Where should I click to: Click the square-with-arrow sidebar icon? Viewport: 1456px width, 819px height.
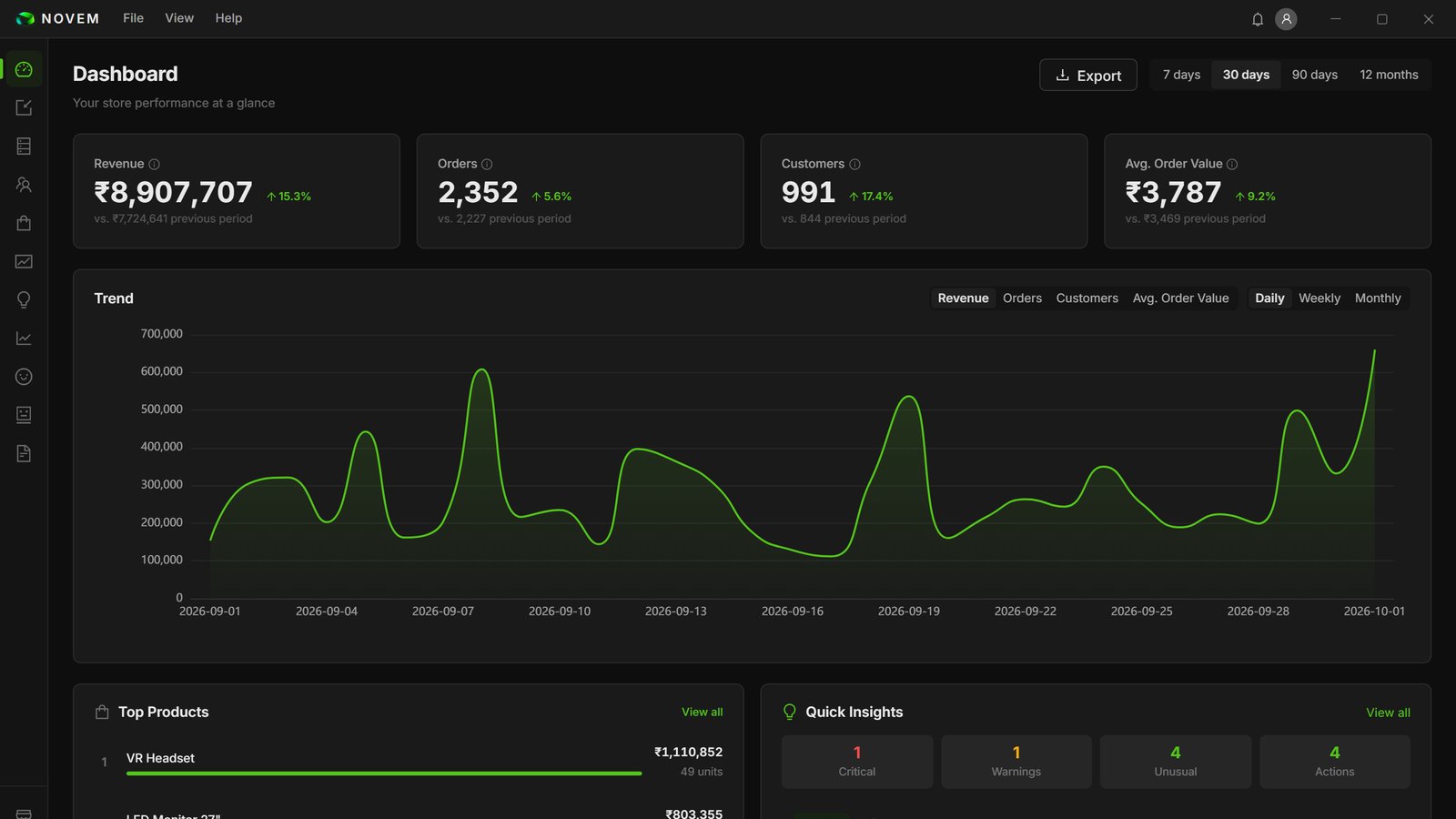(24, 107)
